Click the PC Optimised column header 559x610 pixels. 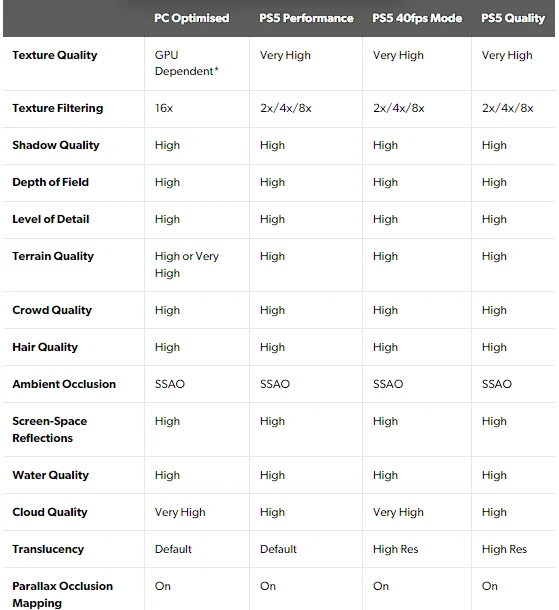click(x=191, y=18)
